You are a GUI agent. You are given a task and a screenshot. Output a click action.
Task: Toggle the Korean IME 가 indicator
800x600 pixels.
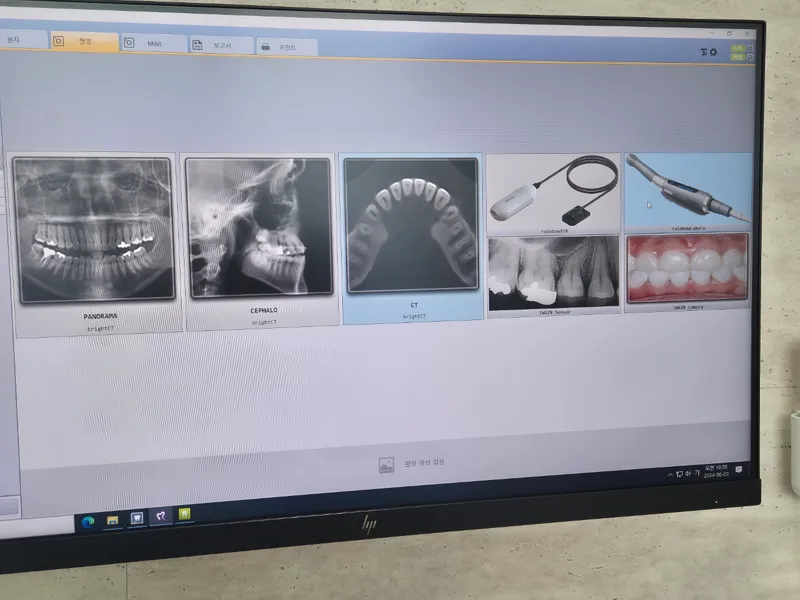click(696, 473)
